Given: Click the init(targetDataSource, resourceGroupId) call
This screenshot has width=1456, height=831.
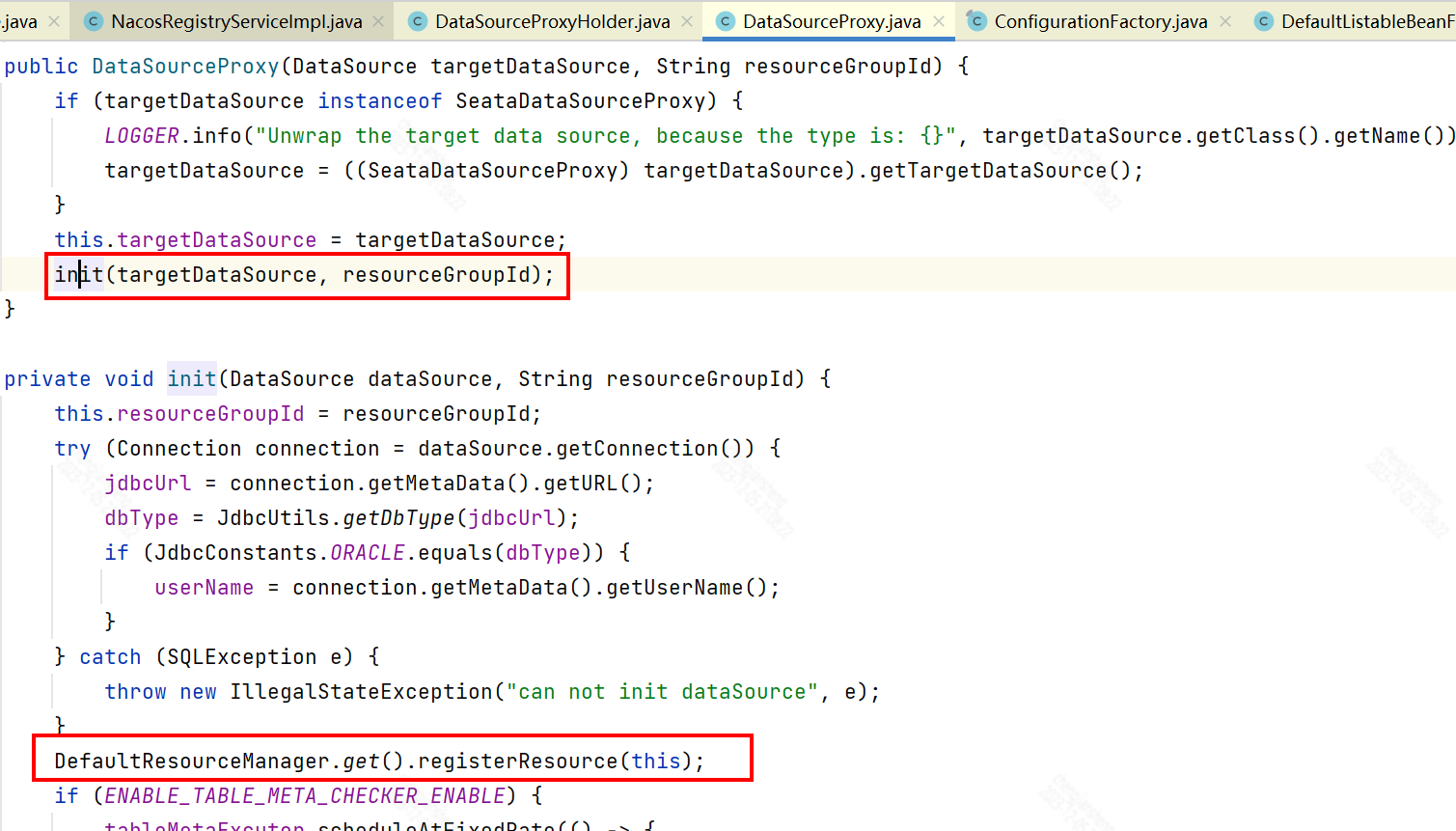Looking at the screenshot, I should (x=304, y=275).
